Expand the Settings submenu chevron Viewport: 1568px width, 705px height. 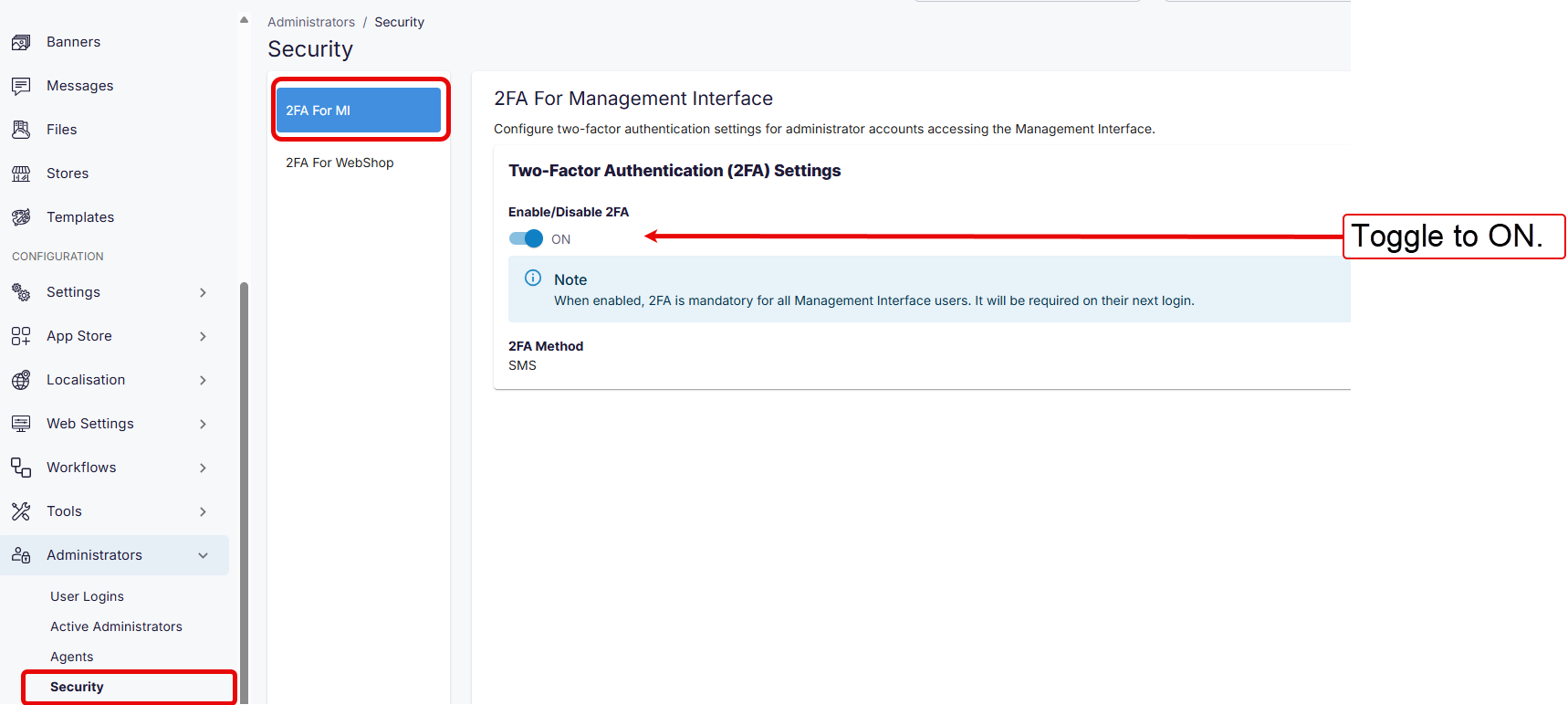coord(203,292)
